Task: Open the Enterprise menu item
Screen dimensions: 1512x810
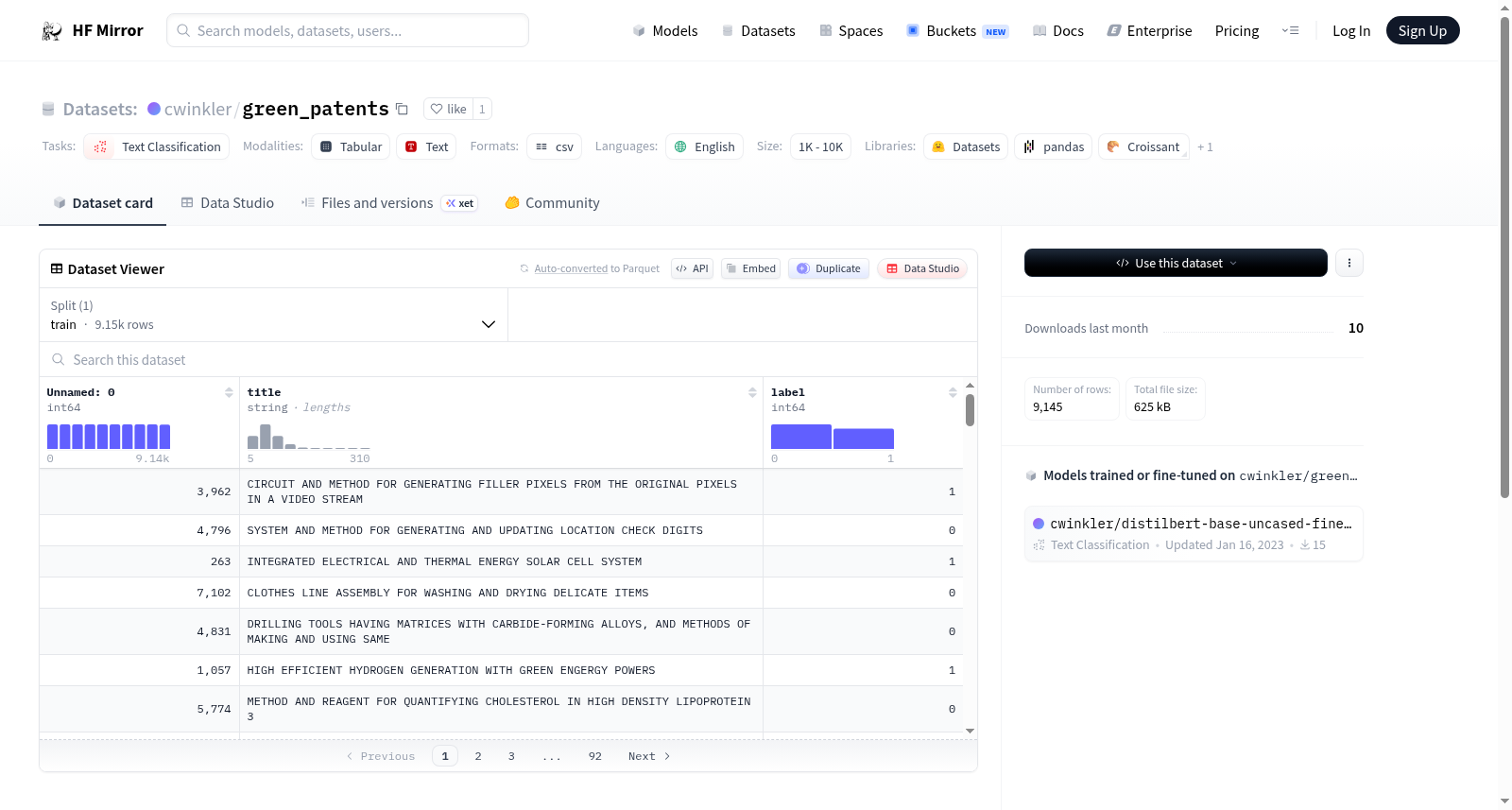Action: click(1149, 31)
